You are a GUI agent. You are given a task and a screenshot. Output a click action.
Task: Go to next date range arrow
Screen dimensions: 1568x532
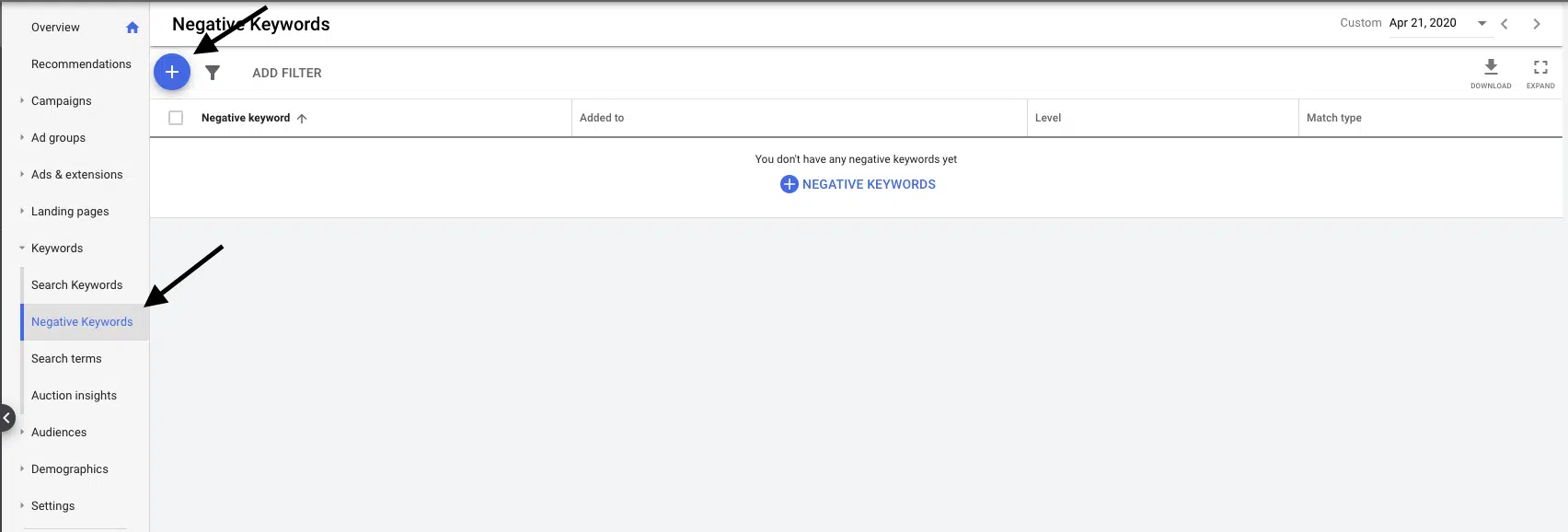click(1537, 24)
